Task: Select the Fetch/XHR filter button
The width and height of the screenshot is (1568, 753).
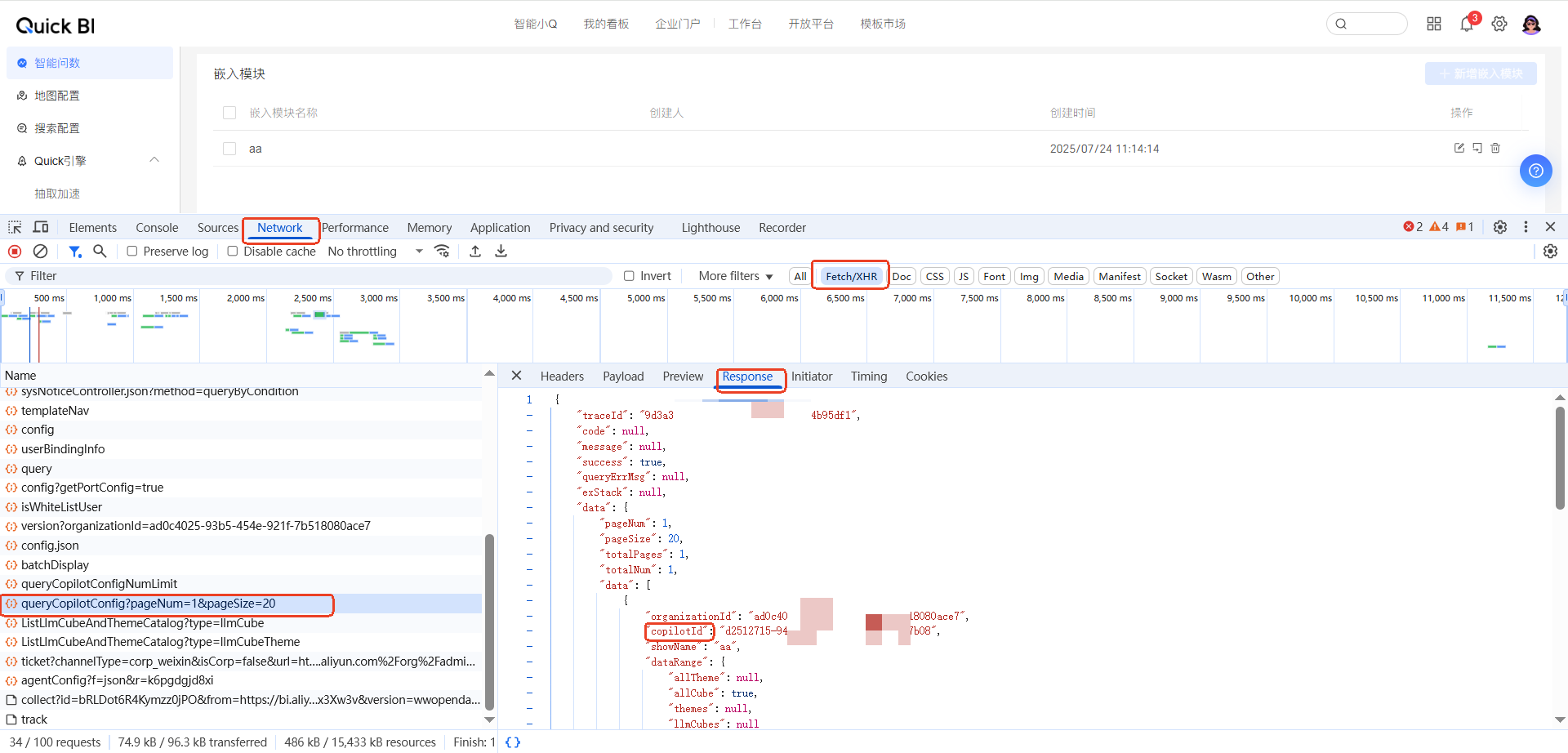Action: [x=851, y=276]
